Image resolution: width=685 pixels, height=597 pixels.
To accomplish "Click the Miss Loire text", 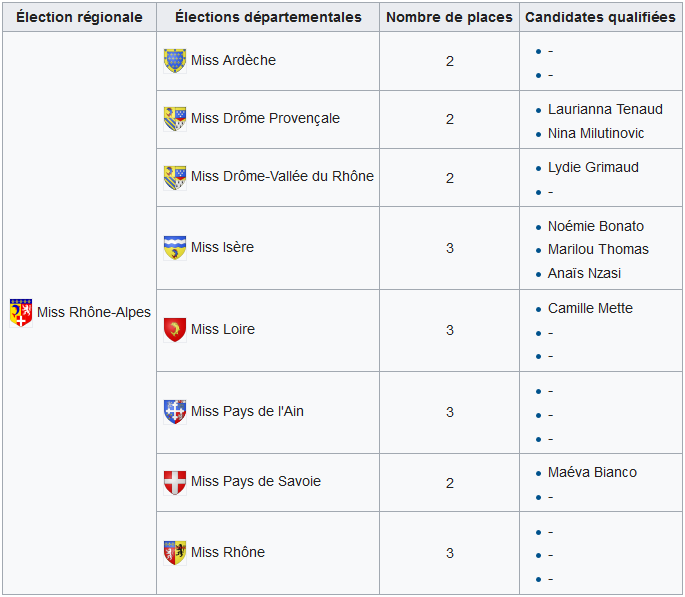I will coord(223,329).
